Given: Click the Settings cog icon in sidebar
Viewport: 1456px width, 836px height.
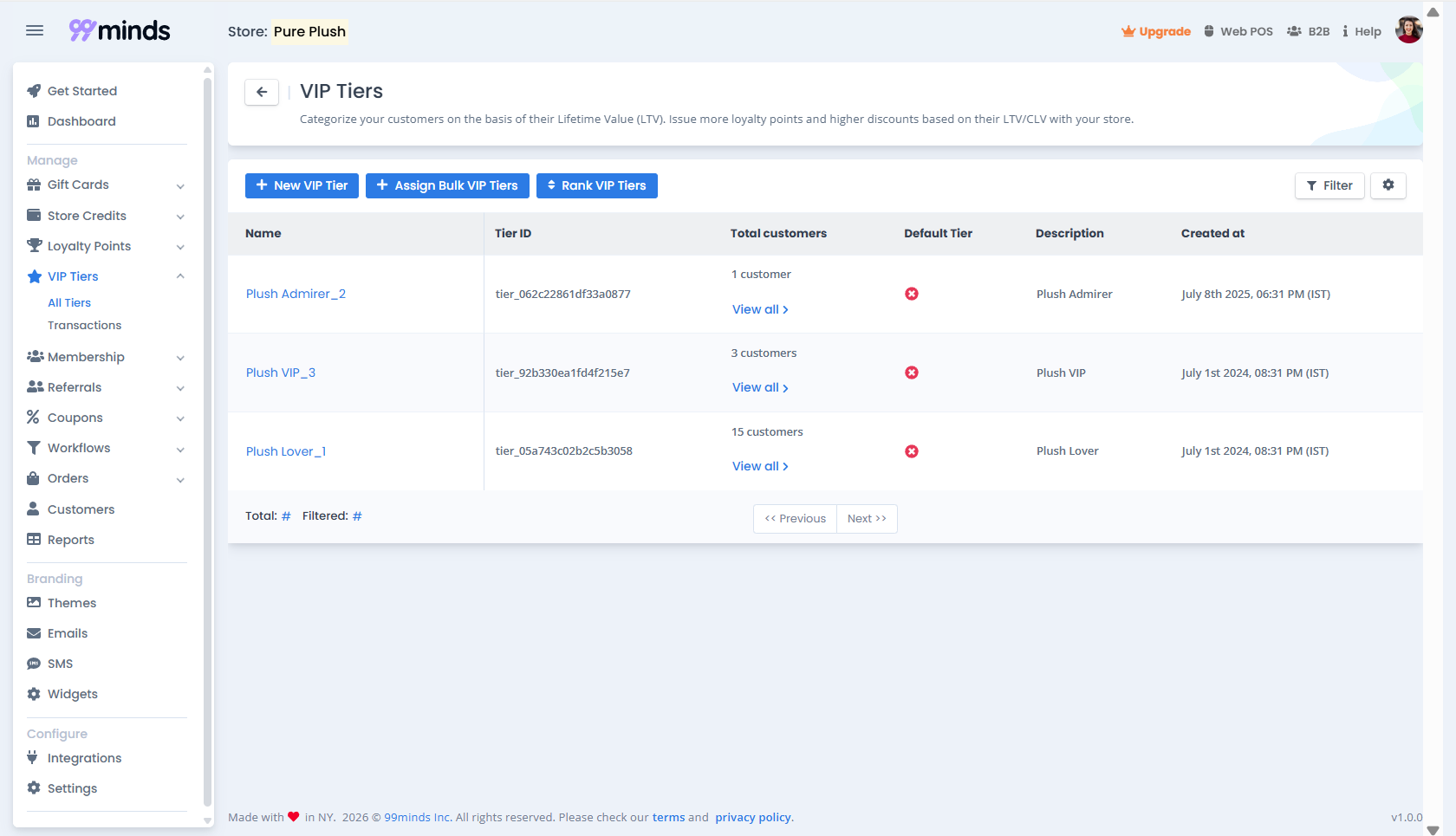Looking at the screenshot, I should point(34,787).
